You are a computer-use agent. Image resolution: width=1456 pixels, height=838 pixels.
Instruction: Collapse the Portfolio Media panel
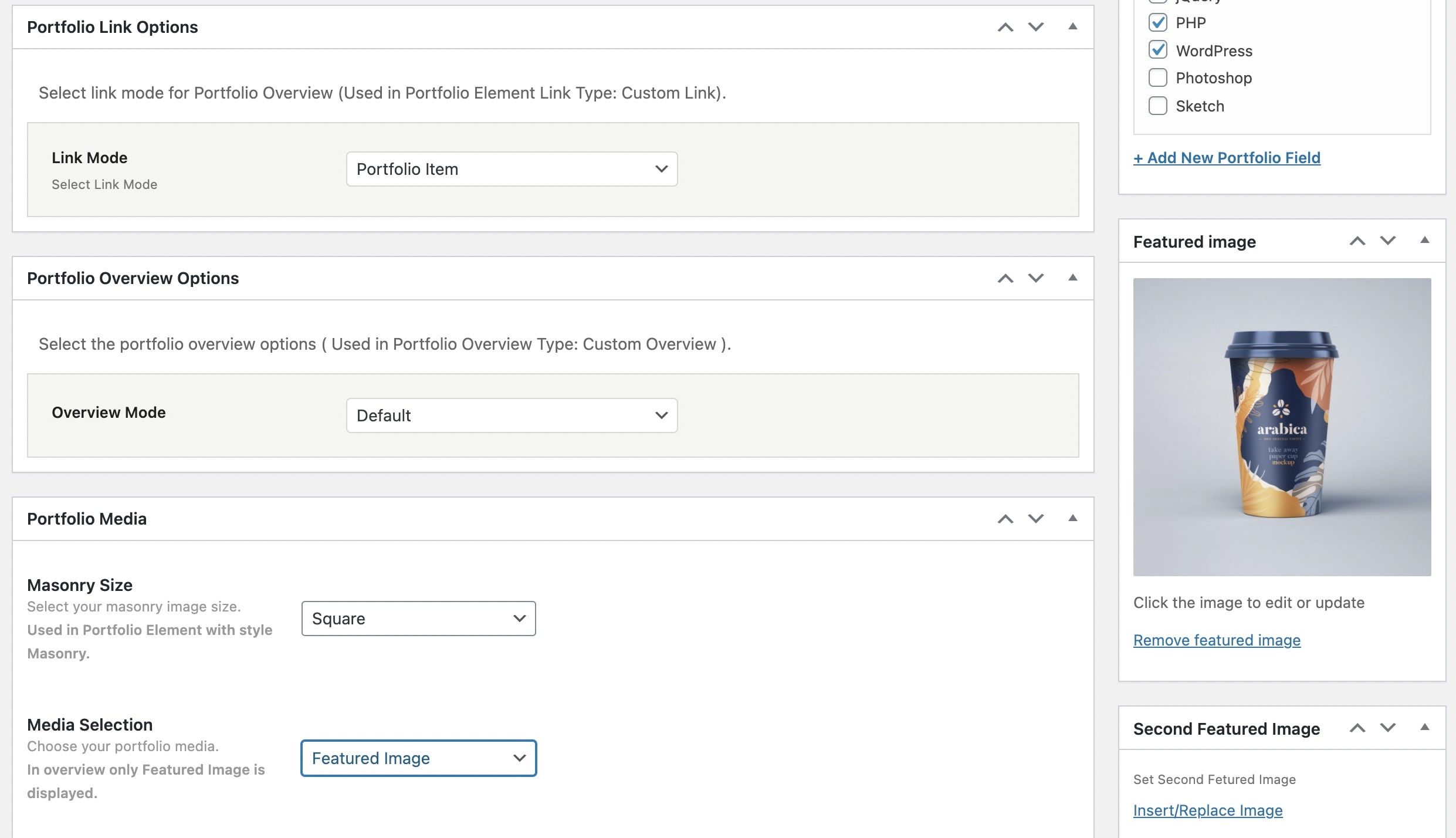pos(1072,518)
